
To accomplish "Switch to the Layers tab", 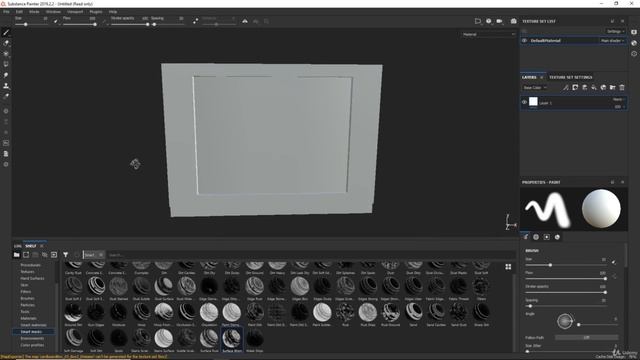I will pos(529,77).
